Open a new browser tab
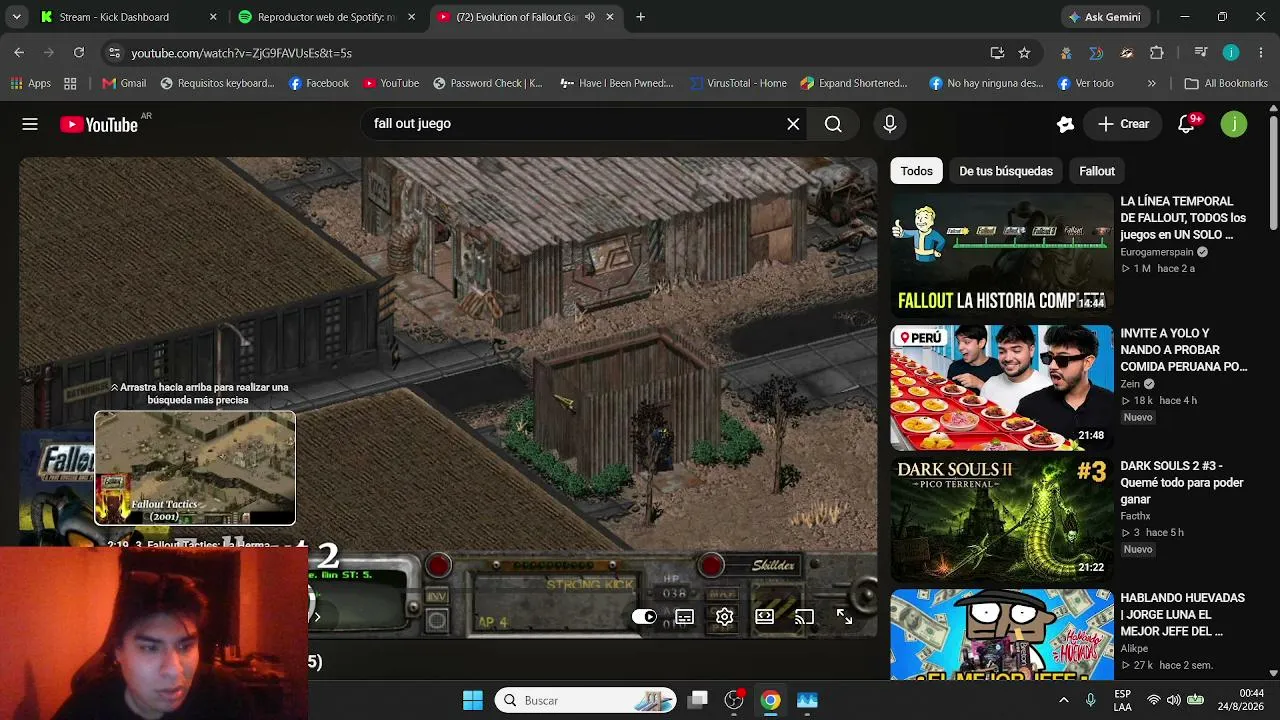 pyautogui.click(x=641, y=17)
